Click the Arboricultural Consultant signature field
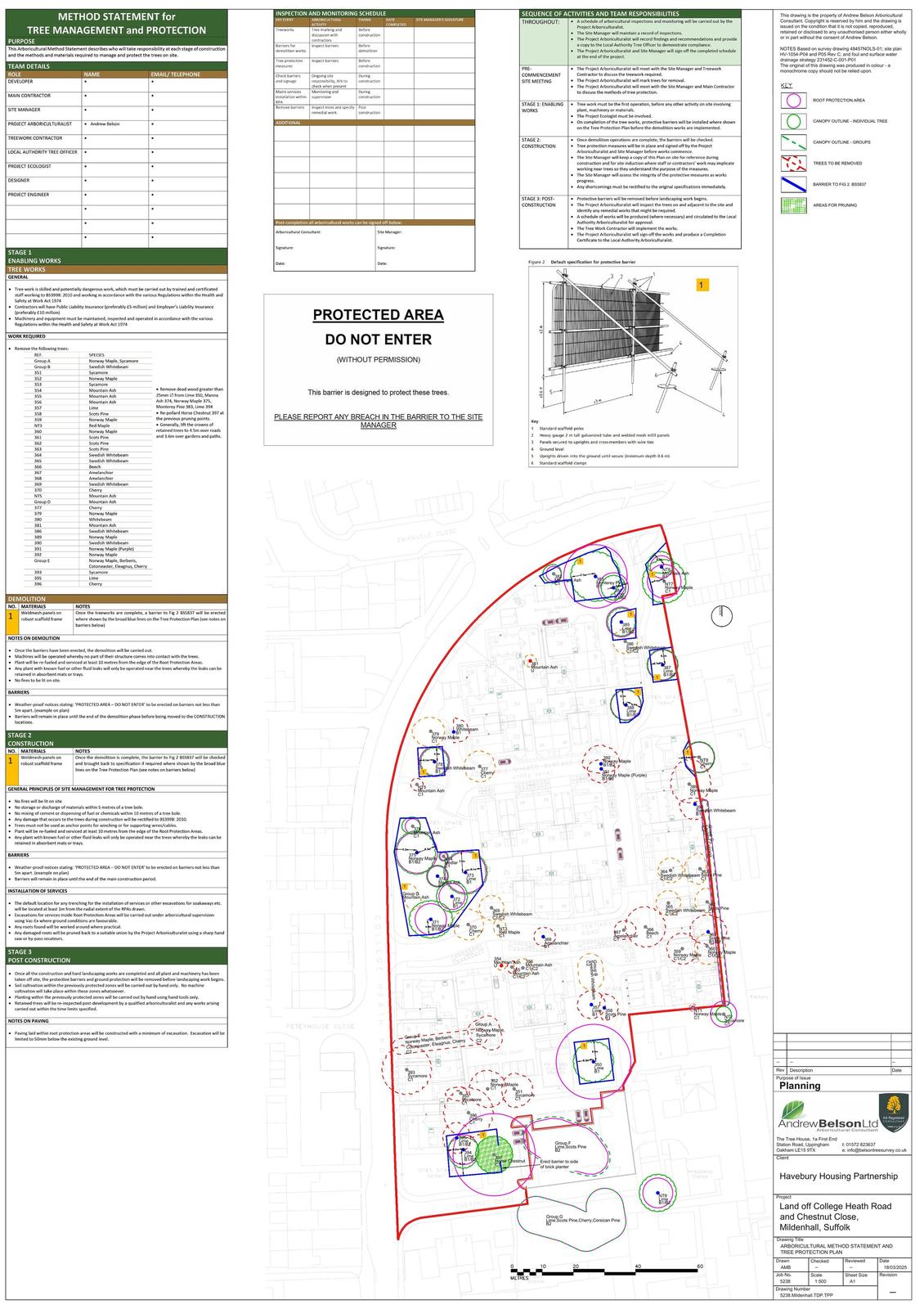Image resolution: width=924 pixels, height=1309 pixels. point(324,247)
